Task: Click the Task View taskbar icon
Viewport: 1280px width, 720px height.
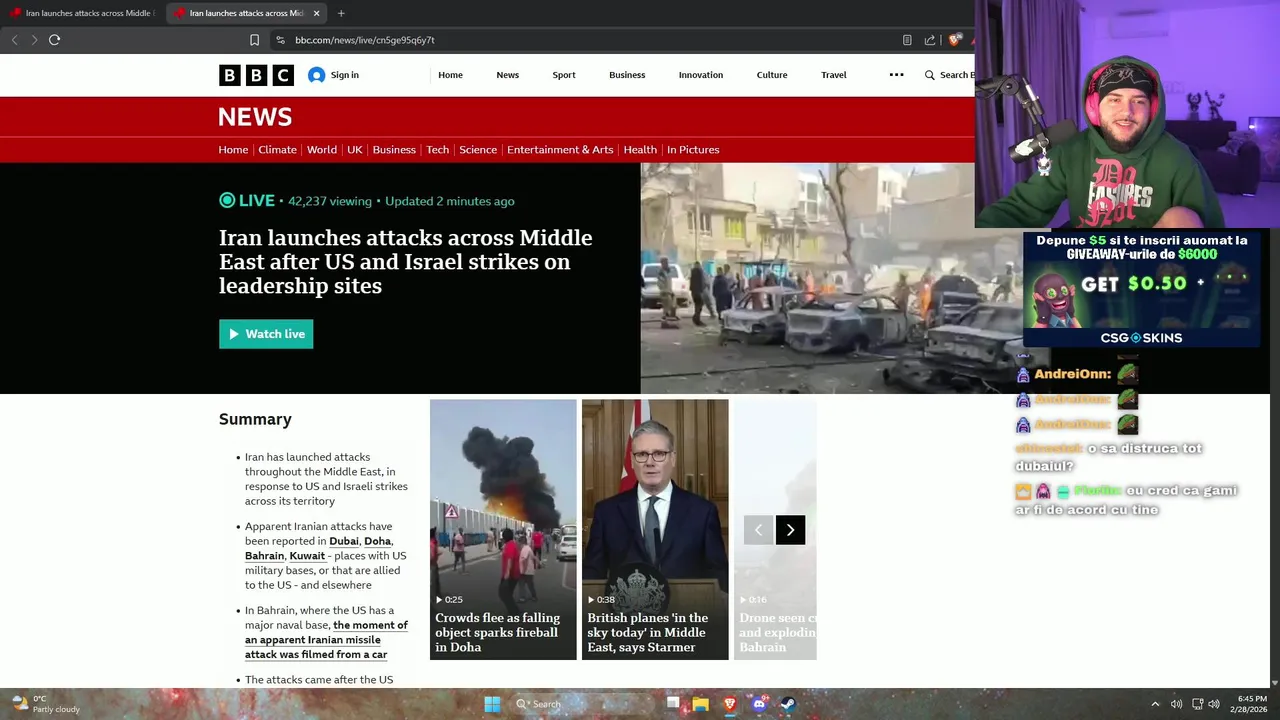Action: click(x=673, y=704)
